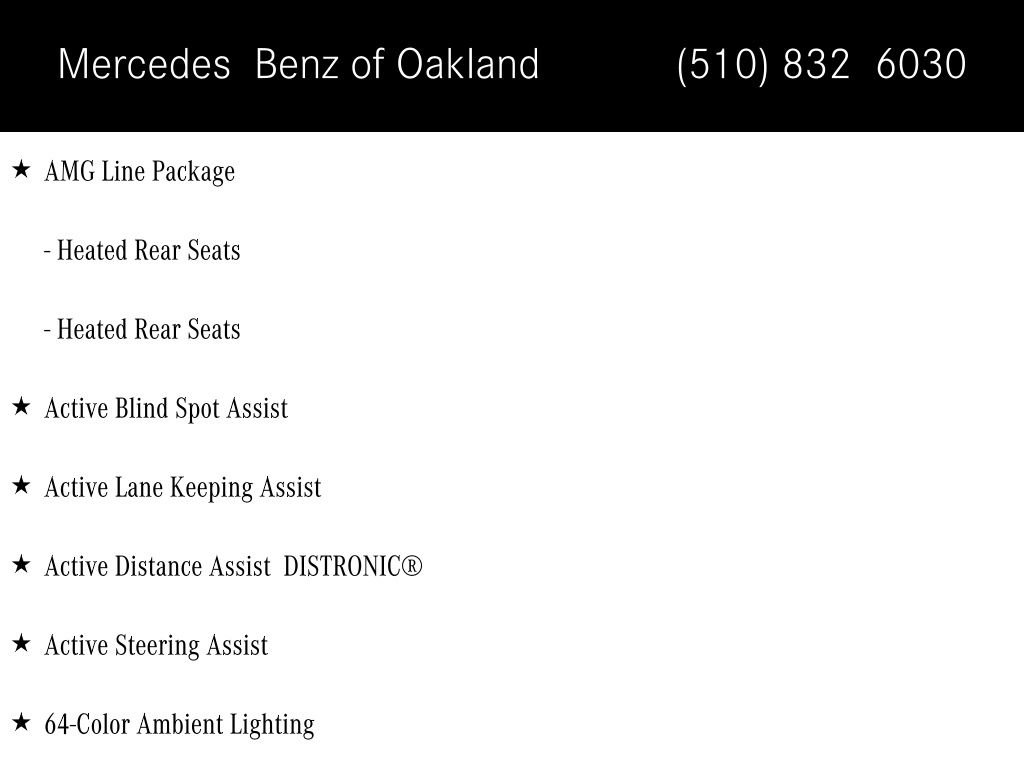The width and height of the screenshot is (1024, 768).
Task: Call the (510) 832 6030 phone number
Action: [822, 65]
